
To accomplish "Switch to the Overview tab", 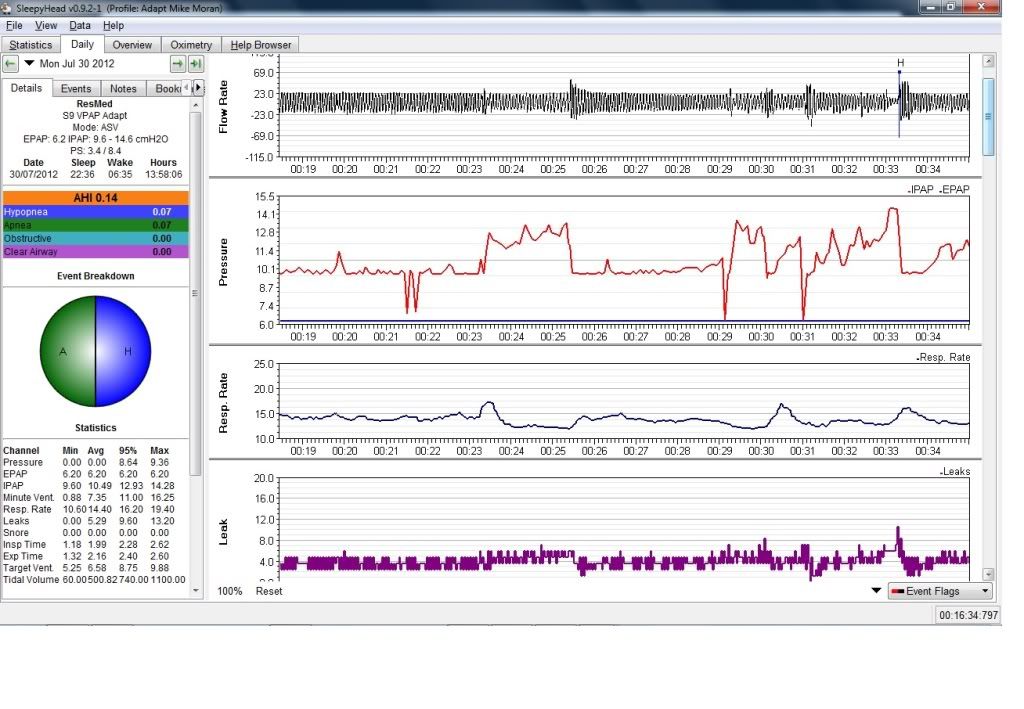I will [x=132, y=45].
